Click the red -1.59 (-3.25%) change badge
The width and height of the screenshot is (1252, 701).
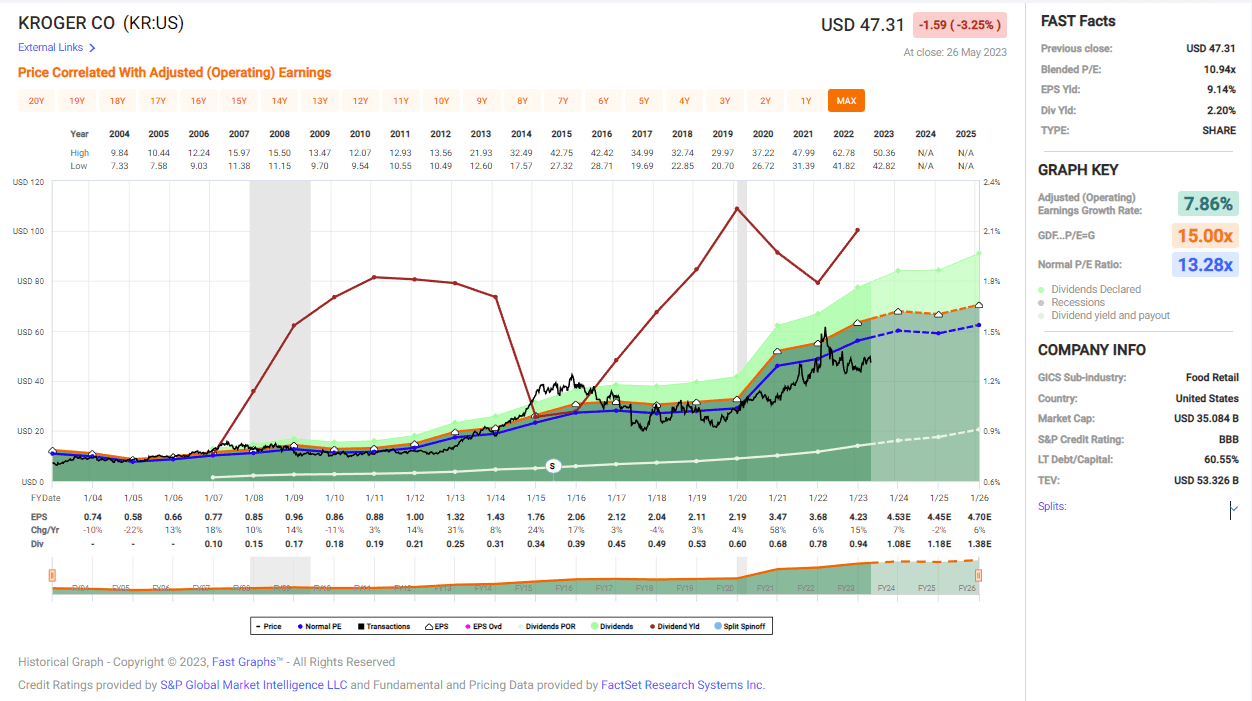point(958,25)
